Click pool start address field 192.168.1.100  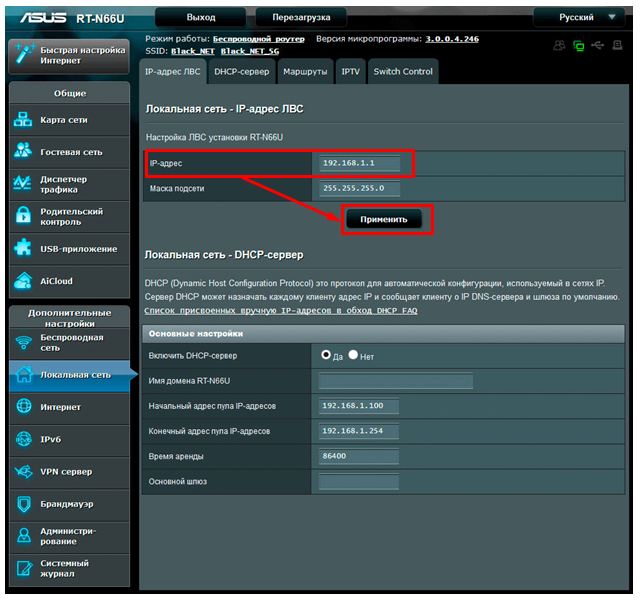[359, 406]
